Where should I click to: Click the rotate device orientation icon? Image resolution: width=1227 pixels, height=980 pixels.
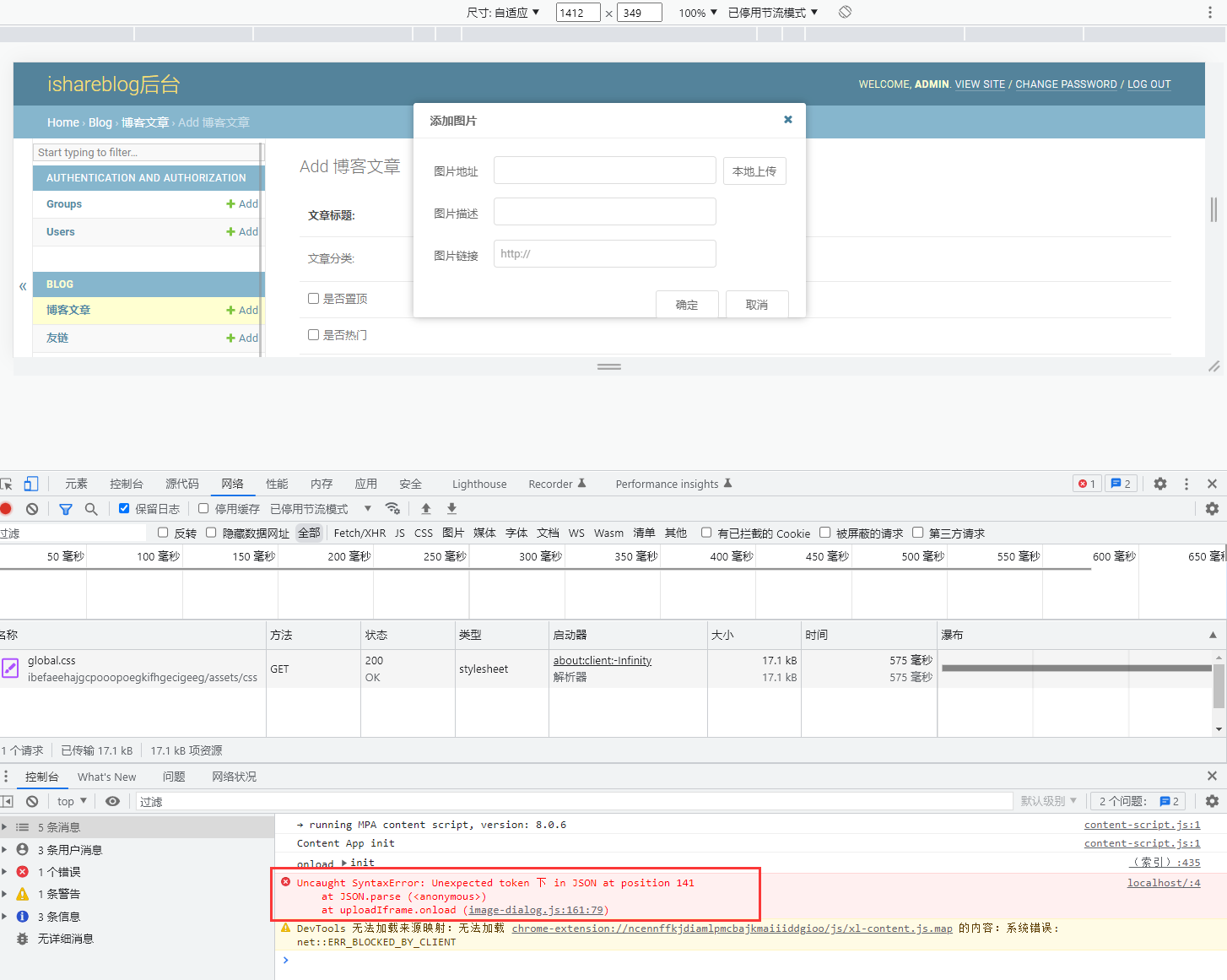click(x=845, y=12)
